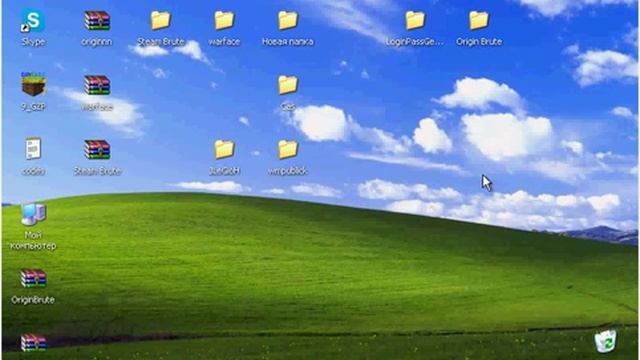Screen dimensions: 640x360
Task: Select the originnn WinRAR archive
Action: (x=97, y=20)
